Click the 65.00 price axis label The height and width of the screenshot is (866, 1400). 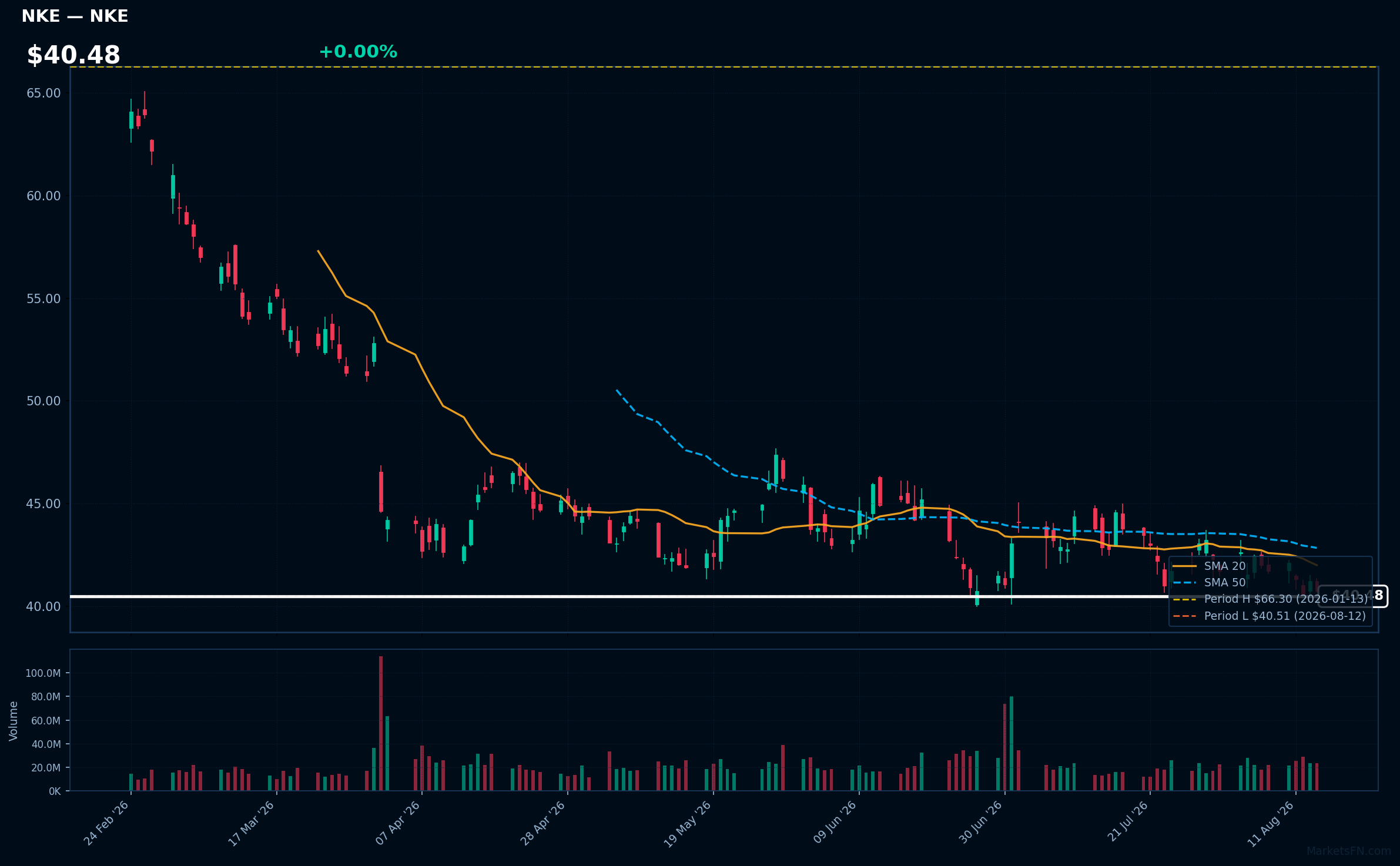coord(43,93)
